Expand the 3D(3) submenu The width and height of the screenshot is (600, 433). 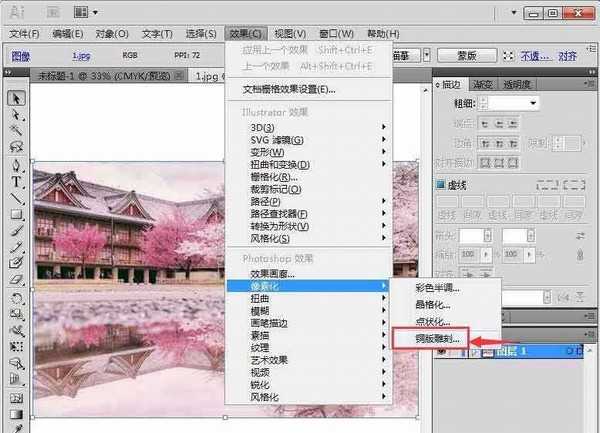click(383, 127)
